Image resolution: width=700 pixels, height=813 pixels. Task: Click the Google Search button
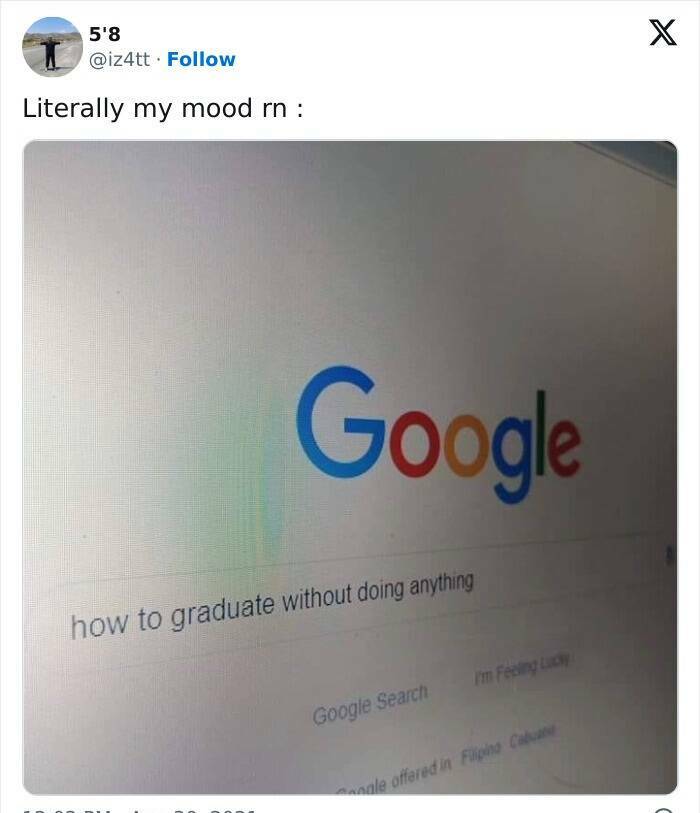pyautogui.click(x=370, y=705)
